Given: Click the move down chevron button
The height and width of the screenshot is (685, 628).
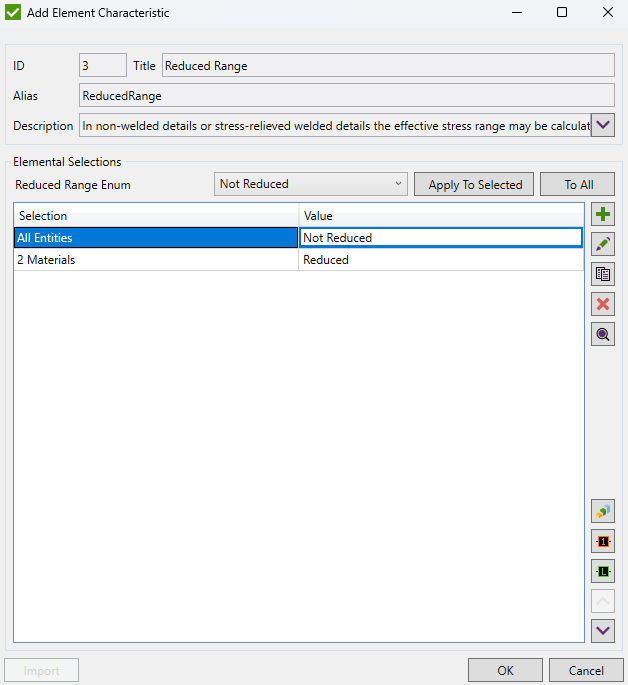Looking at the screenshot, I should [x=603, y=630].
